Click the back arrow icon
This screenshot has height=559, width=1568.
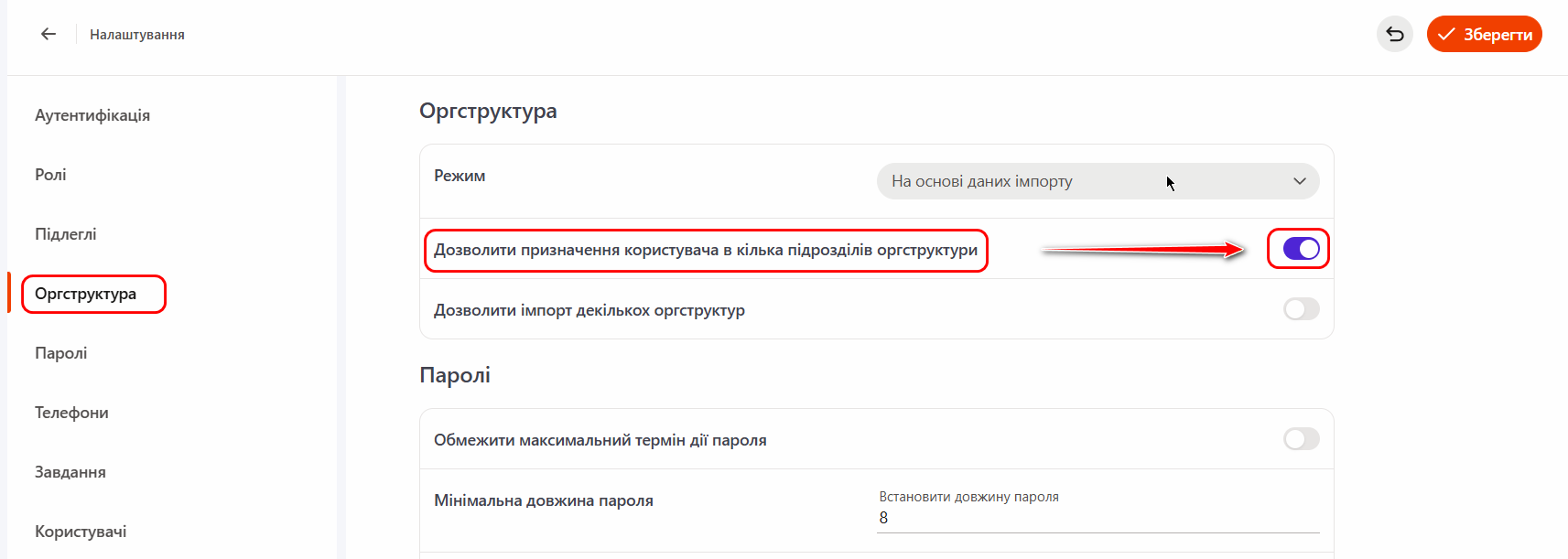click(x=49, y=34)
